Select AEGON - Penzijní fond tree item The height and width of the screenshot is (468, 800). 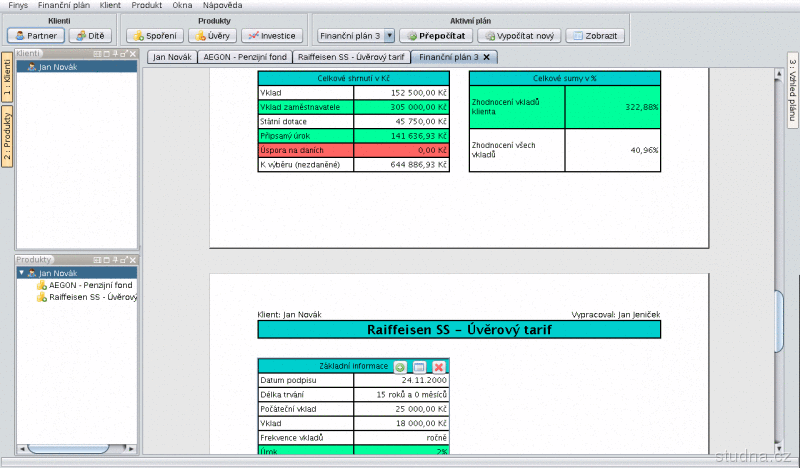pyautogui.click(x=90, y=285)
